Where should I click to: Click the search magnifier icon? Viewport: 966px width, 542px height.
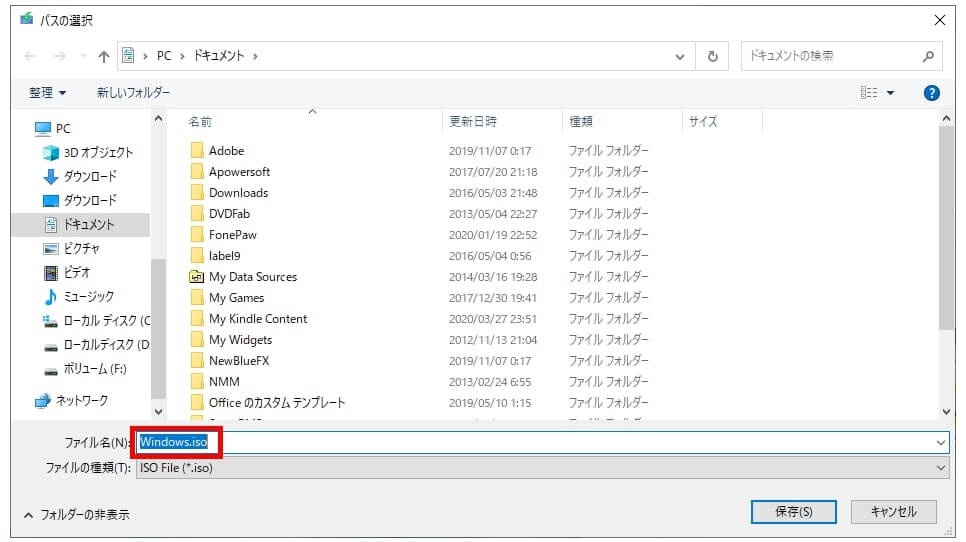pos(928,57)
